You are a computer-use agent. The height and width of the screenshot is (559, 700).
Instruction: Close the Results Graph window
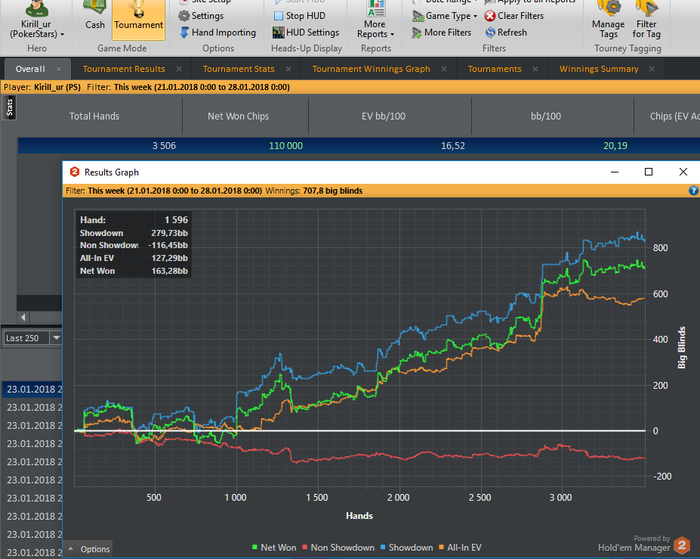[683, 172]
